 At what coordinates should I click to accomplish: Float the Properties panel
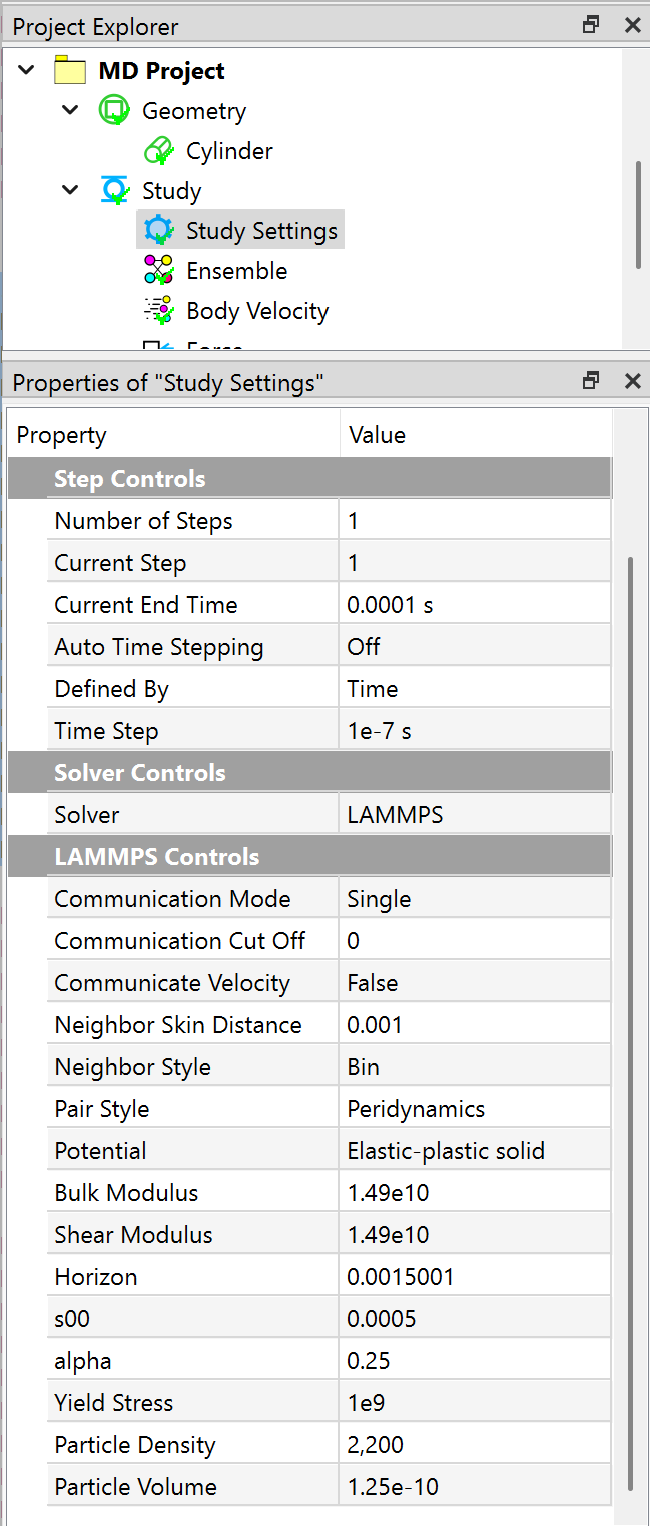pyautogui.click(x=591, y=381)
